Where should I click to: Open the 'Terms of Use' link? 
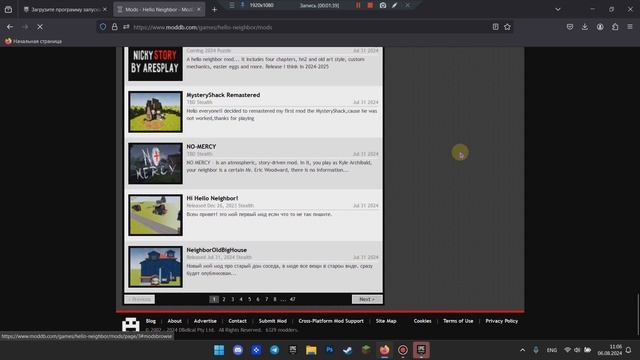[x=458, y=321]
